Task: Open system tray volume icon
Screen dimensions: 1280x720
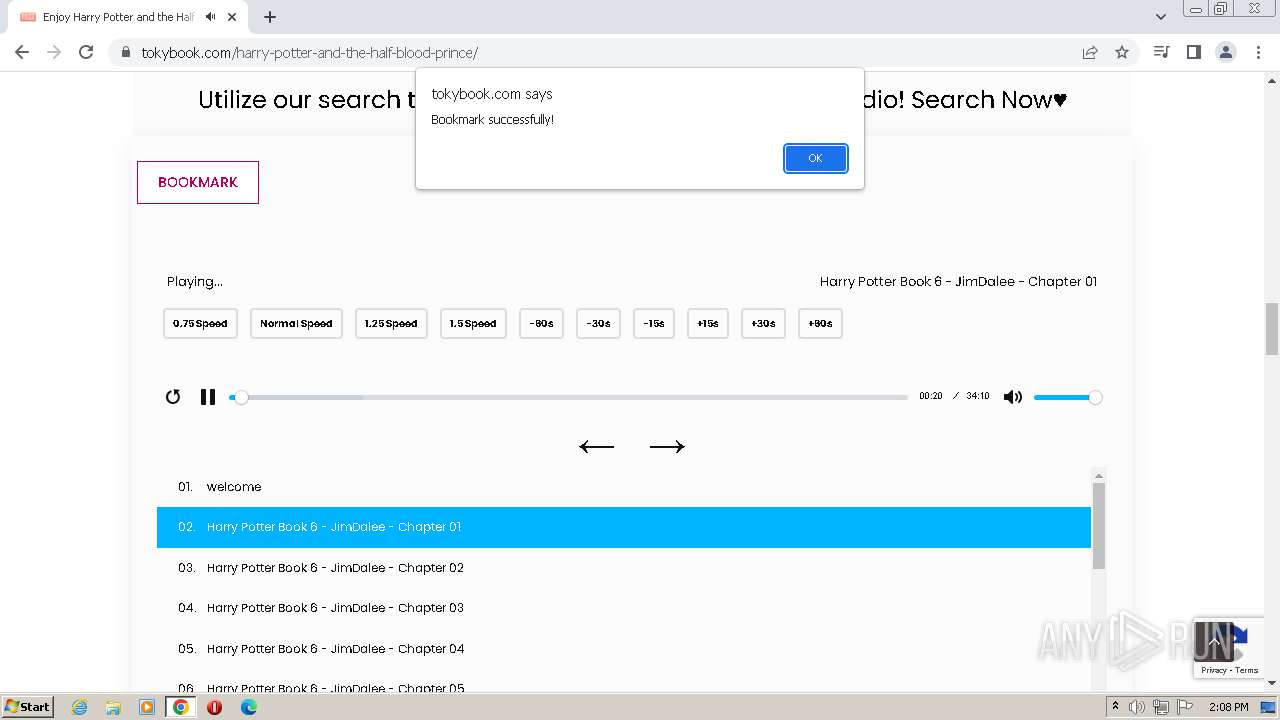Action: [x=1137, y=707]
